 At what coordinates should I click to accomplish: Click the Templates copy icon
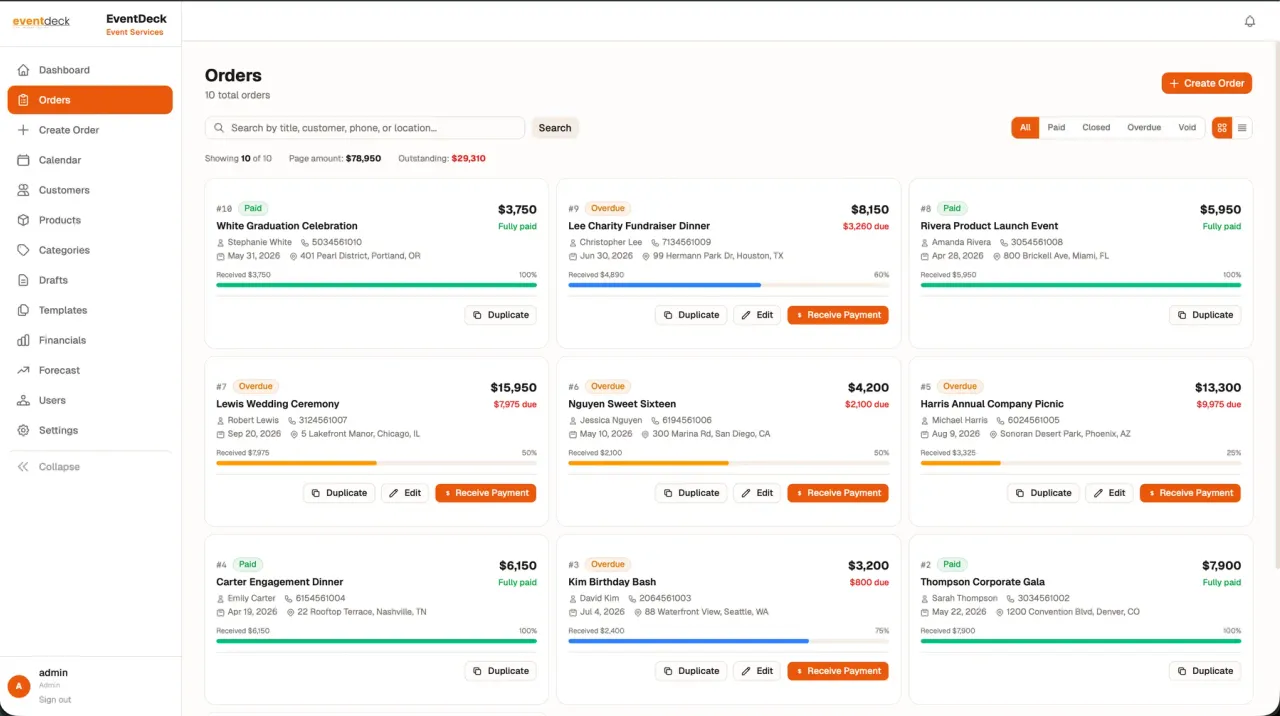[x=23, y=310]
